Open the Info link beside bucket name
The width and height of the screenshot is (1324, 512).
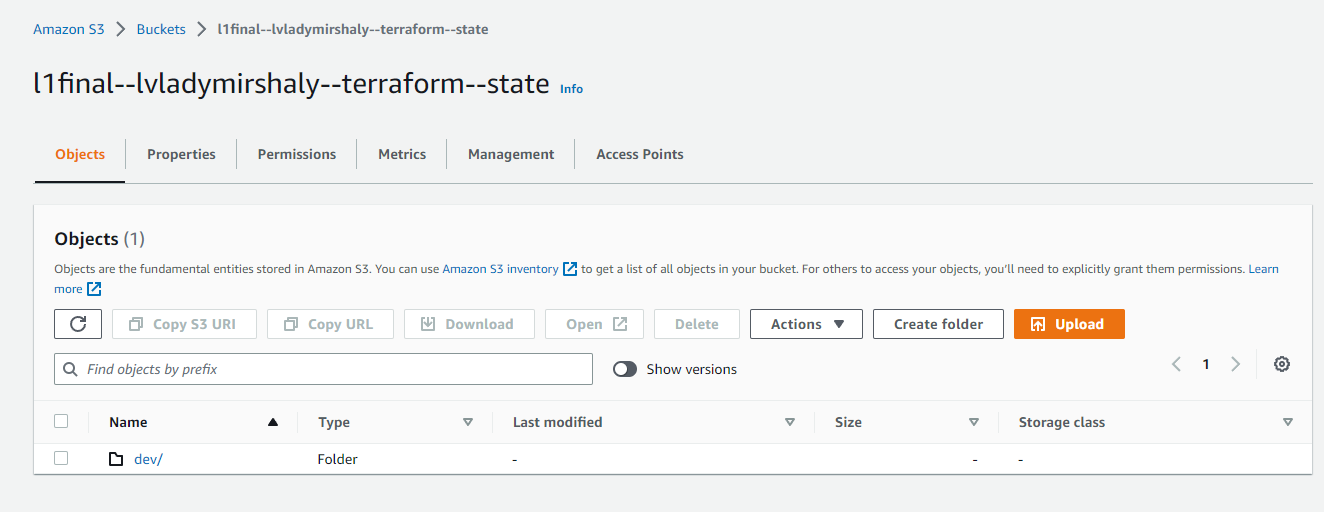(x=571, y=89)
